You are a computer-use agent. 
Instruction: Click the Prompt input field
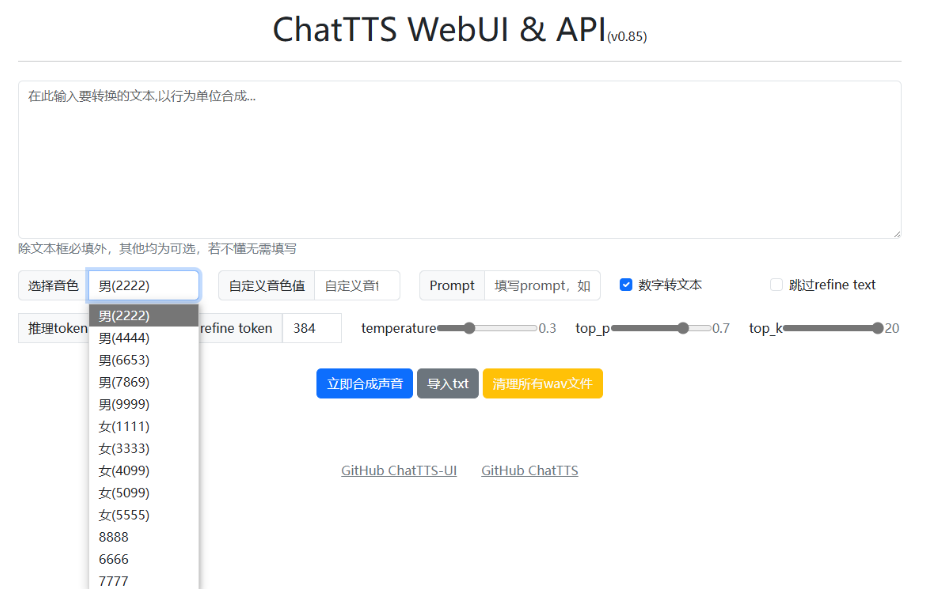tap(542, 285)
